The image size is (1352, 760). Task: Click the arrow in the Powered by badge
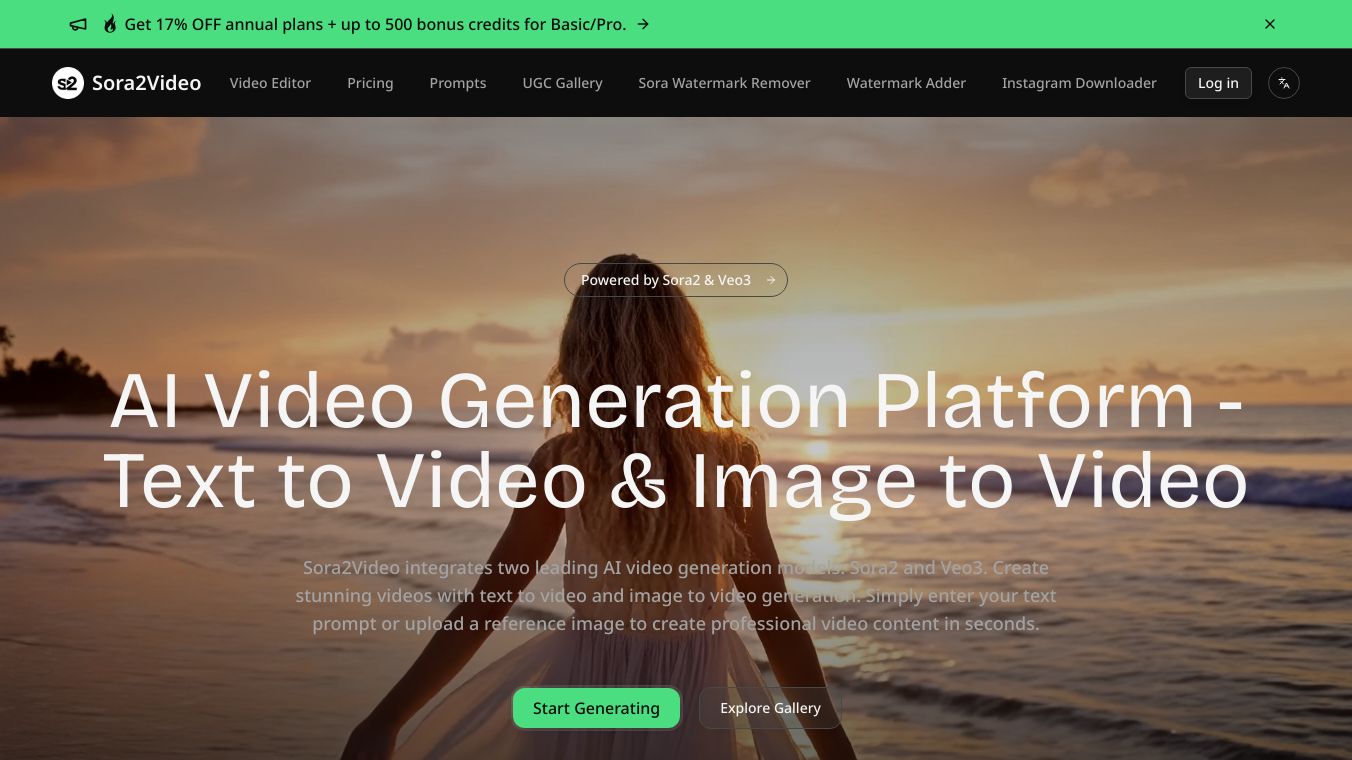click(770, 280)
